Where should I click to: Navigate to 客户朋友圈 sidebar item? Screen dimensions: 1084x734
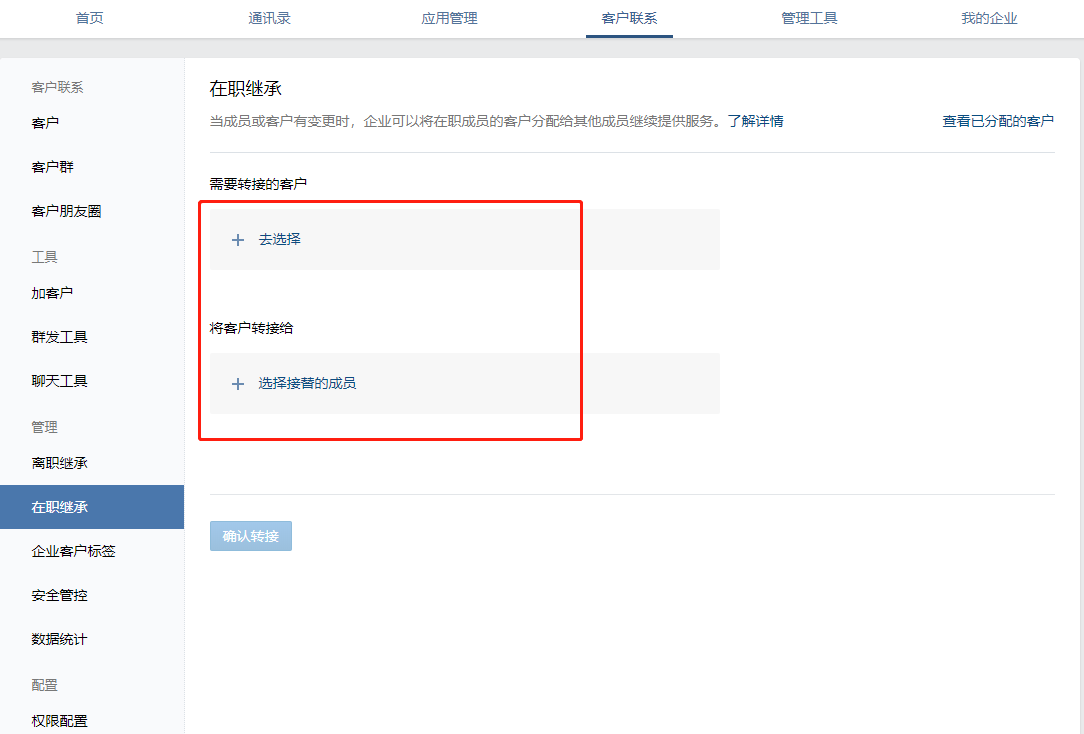click(x=66, y=211)
